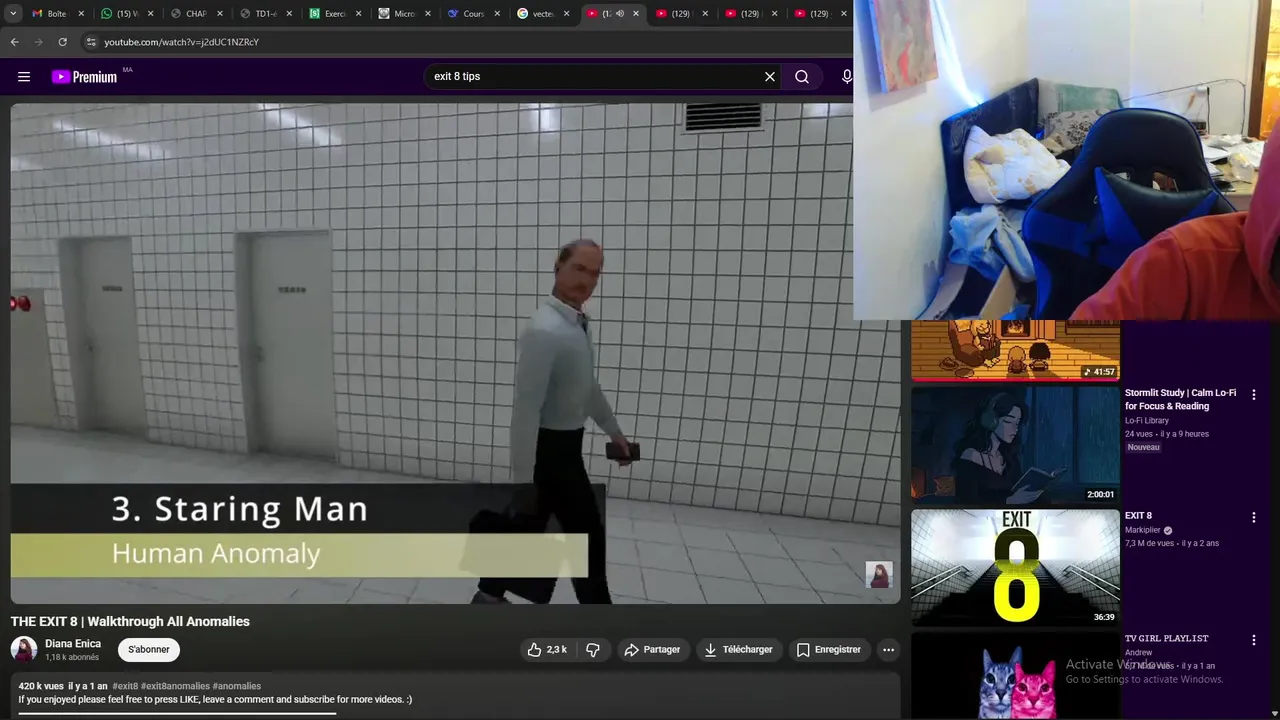
Task: Share the video via Partager
Action: coord(652,650)
